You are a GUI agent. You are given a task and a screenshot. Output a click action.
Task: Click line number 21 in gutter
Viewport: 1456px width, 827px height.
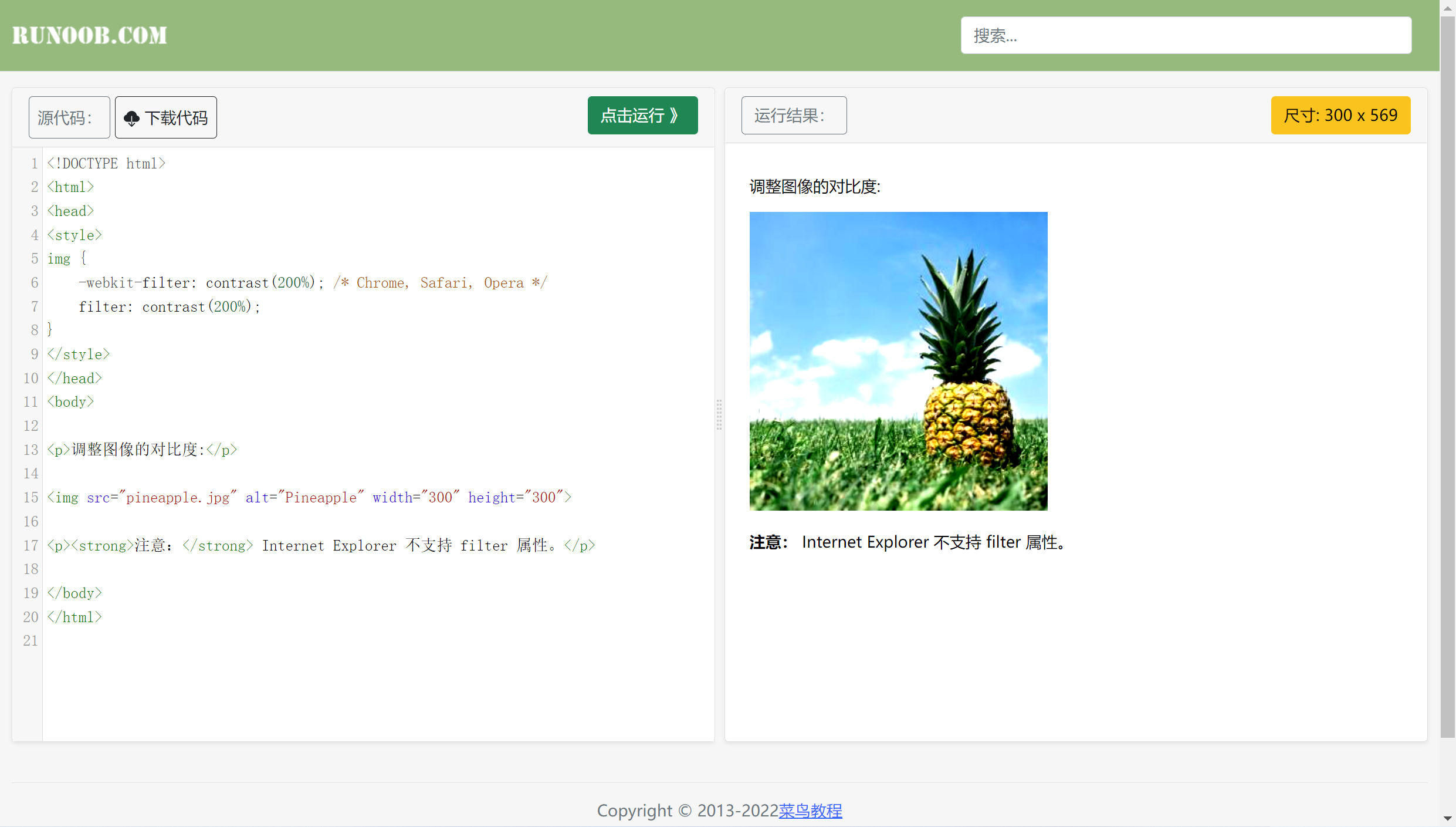click(x=31, y=640)
